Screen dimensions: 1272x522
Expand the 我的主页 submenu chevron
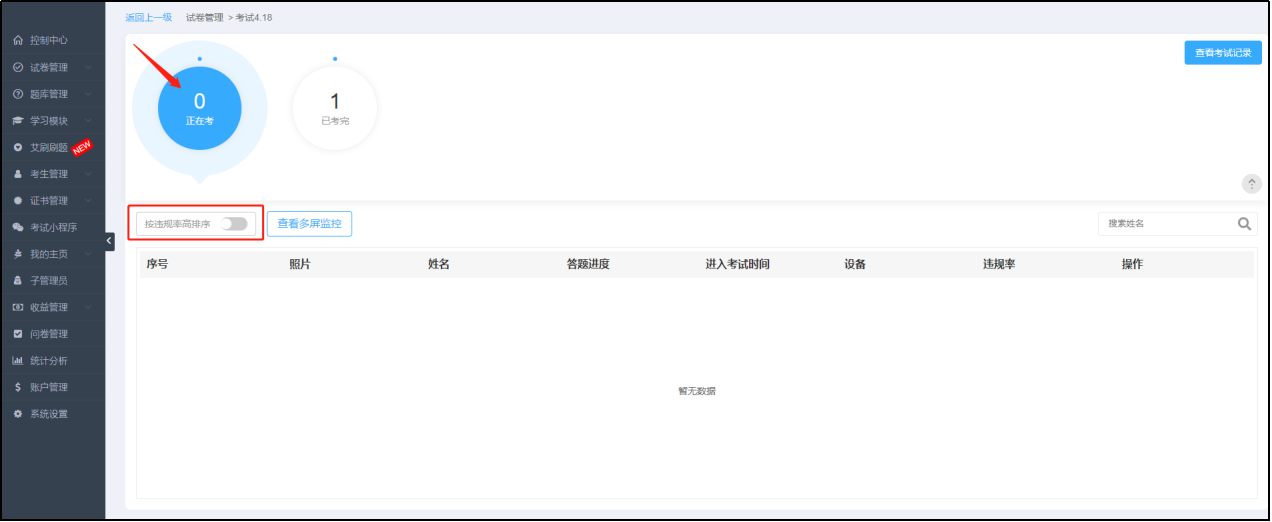[x=88, y=254]
